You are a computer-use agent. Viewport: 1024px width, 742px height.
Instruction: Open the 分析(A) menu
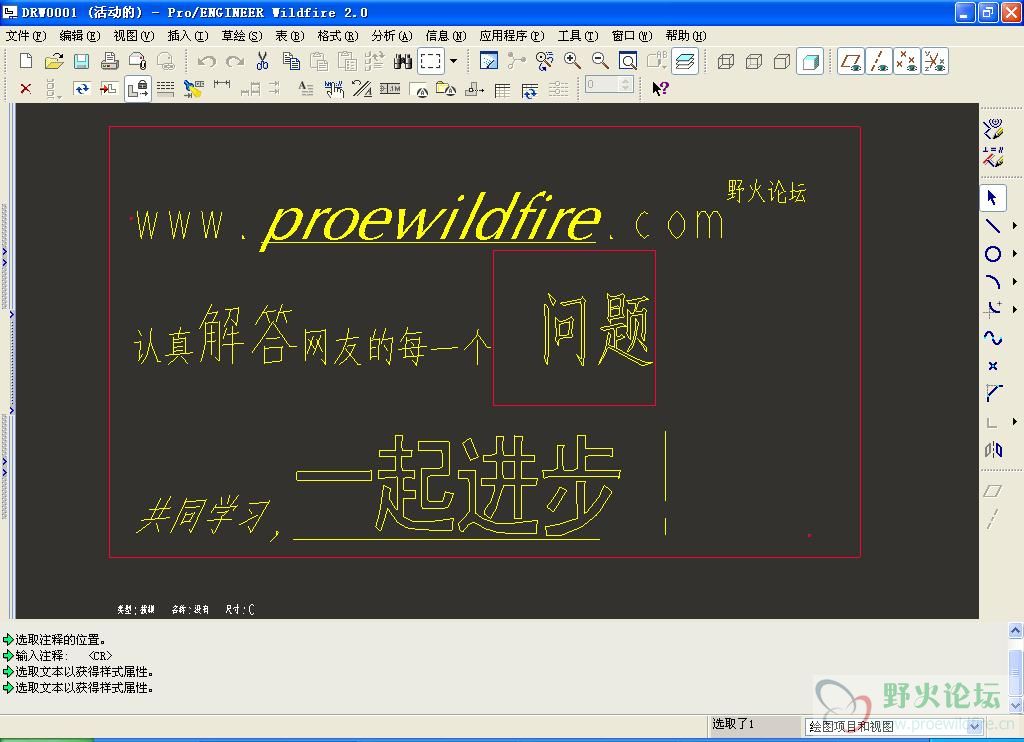(392, 36)
